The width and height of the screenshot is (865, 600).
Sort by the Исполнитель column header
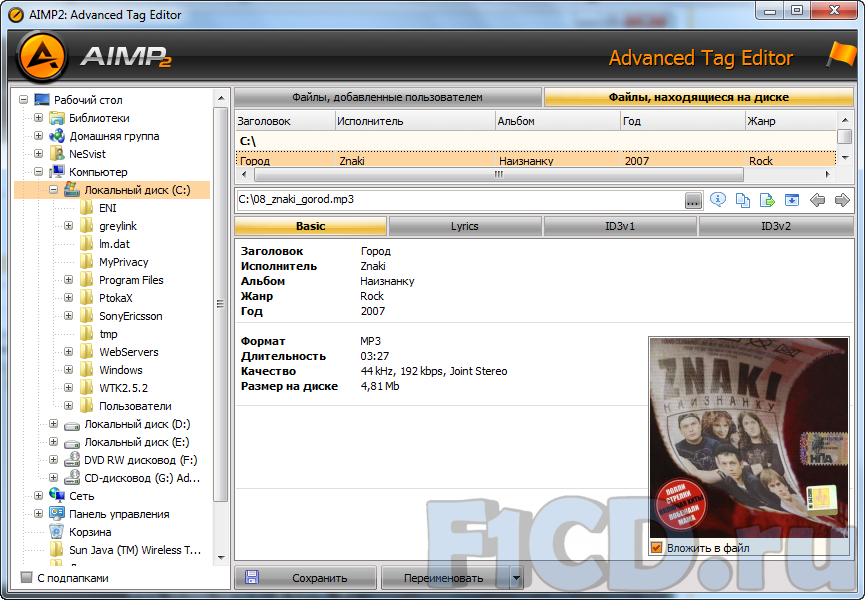tap(415, 121)
